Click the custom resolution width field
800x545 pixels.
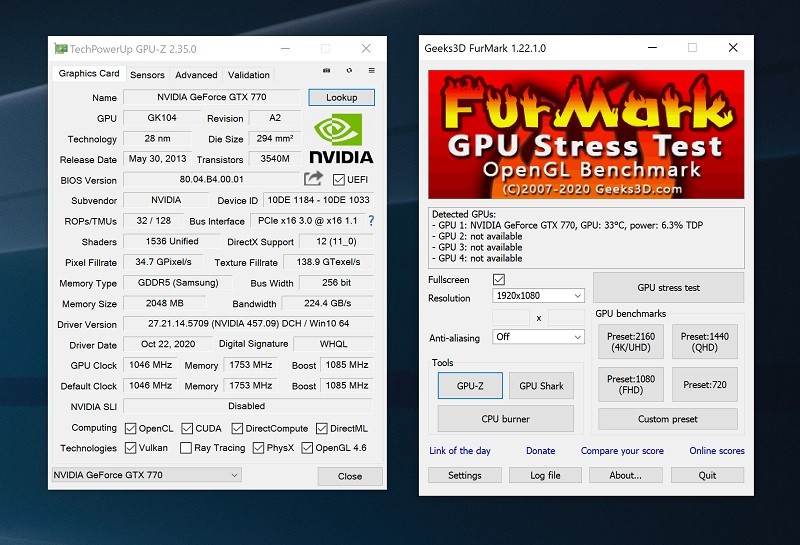[x=511, y=317]
